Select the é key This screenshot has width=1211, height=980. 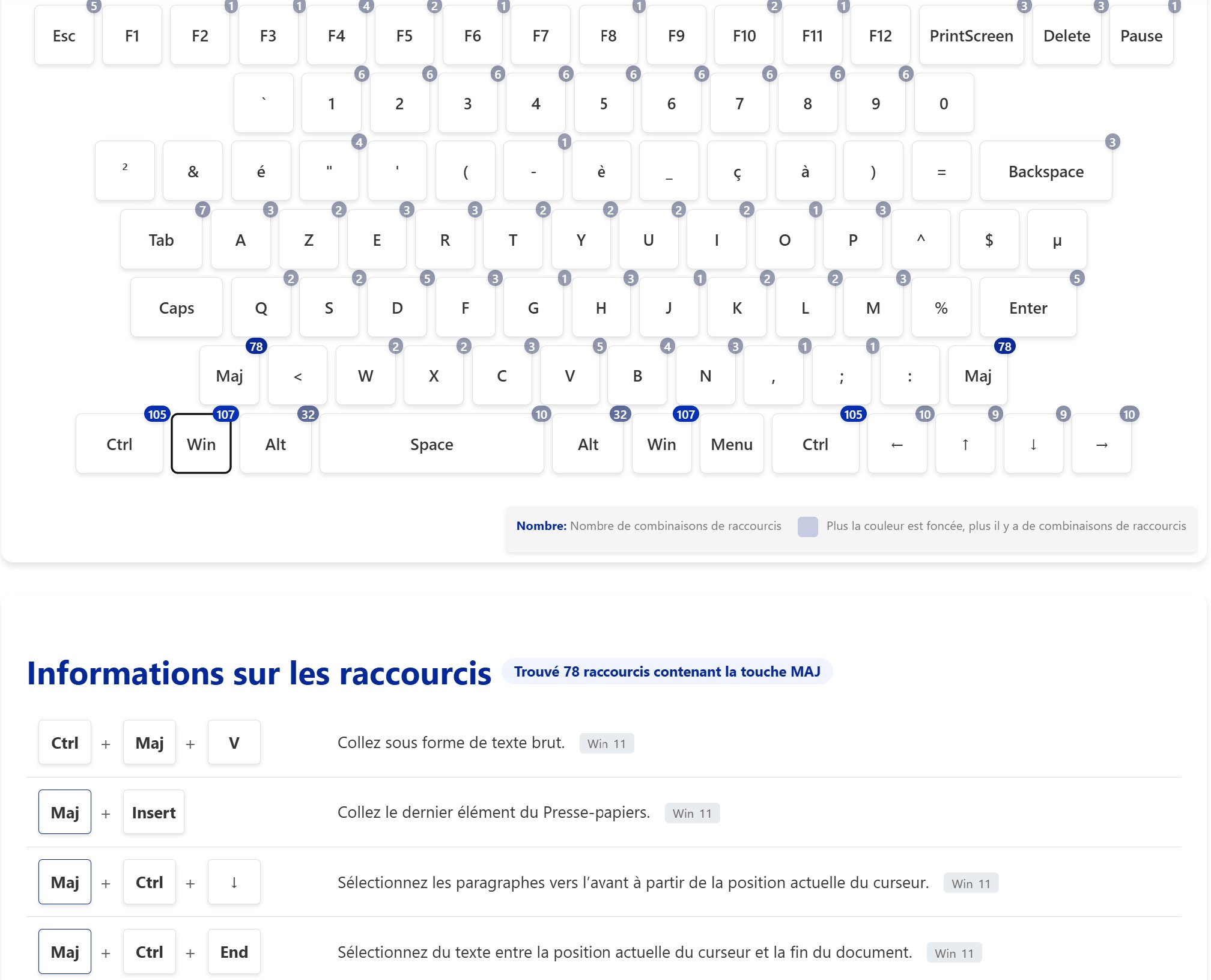(x=261, y=171)
